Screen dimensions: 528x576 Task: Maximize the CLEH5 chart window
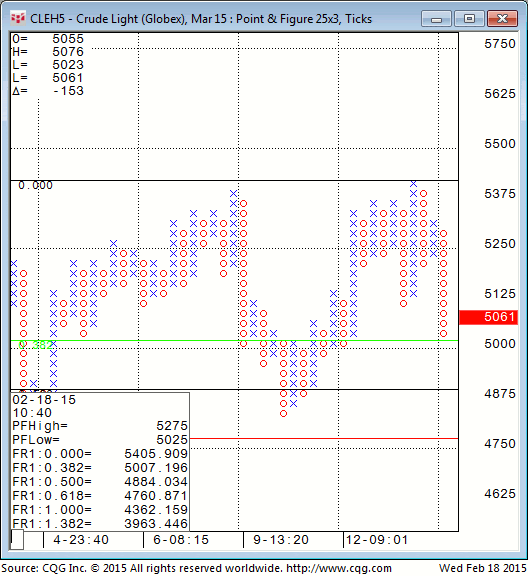coord(469,19)
